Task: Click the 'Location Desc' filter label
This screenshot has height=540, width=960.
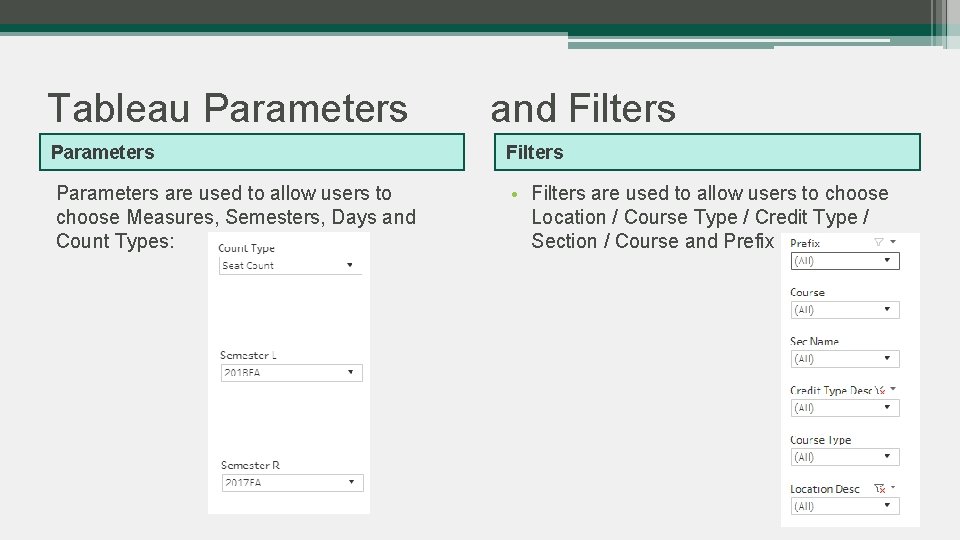Action: tap(825, 489)
